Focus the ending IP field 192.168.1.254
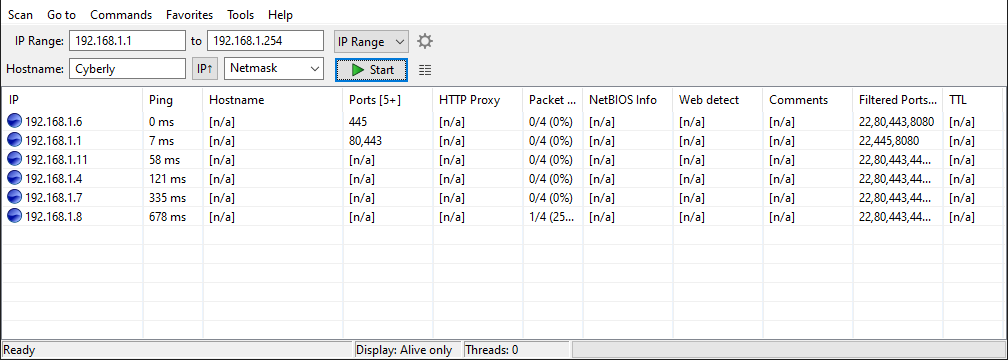 266,40
